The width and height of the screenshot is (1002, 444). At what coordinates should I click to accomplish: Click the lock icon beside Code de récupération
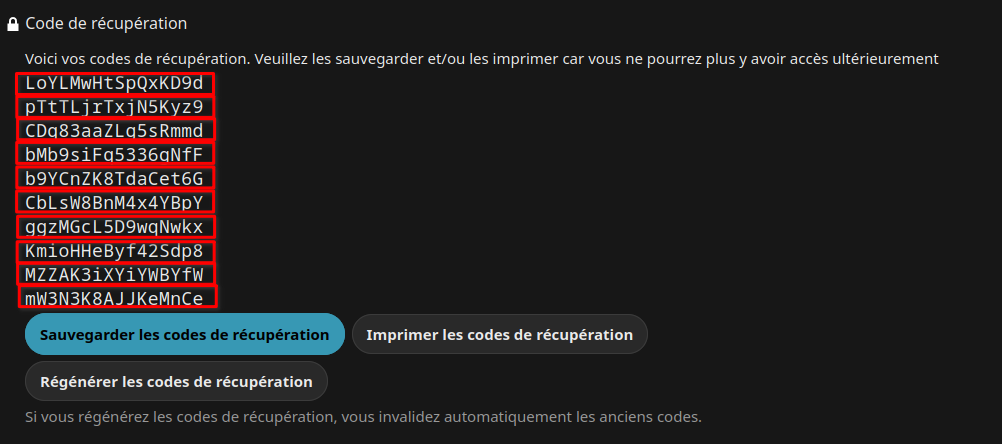(13, 23)
